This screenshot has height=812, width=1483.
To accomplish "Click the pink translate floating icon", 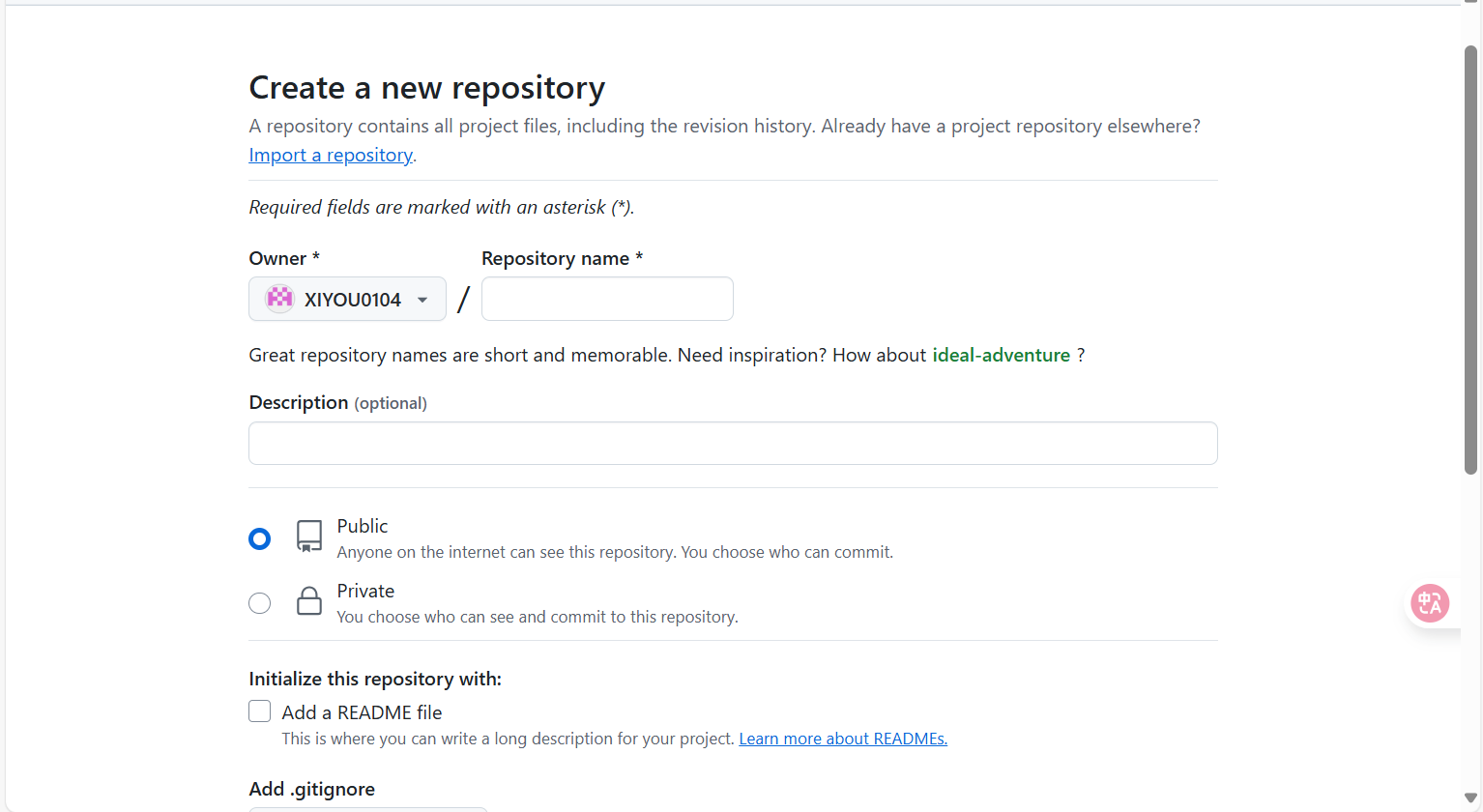I will tap(1430, 603).
